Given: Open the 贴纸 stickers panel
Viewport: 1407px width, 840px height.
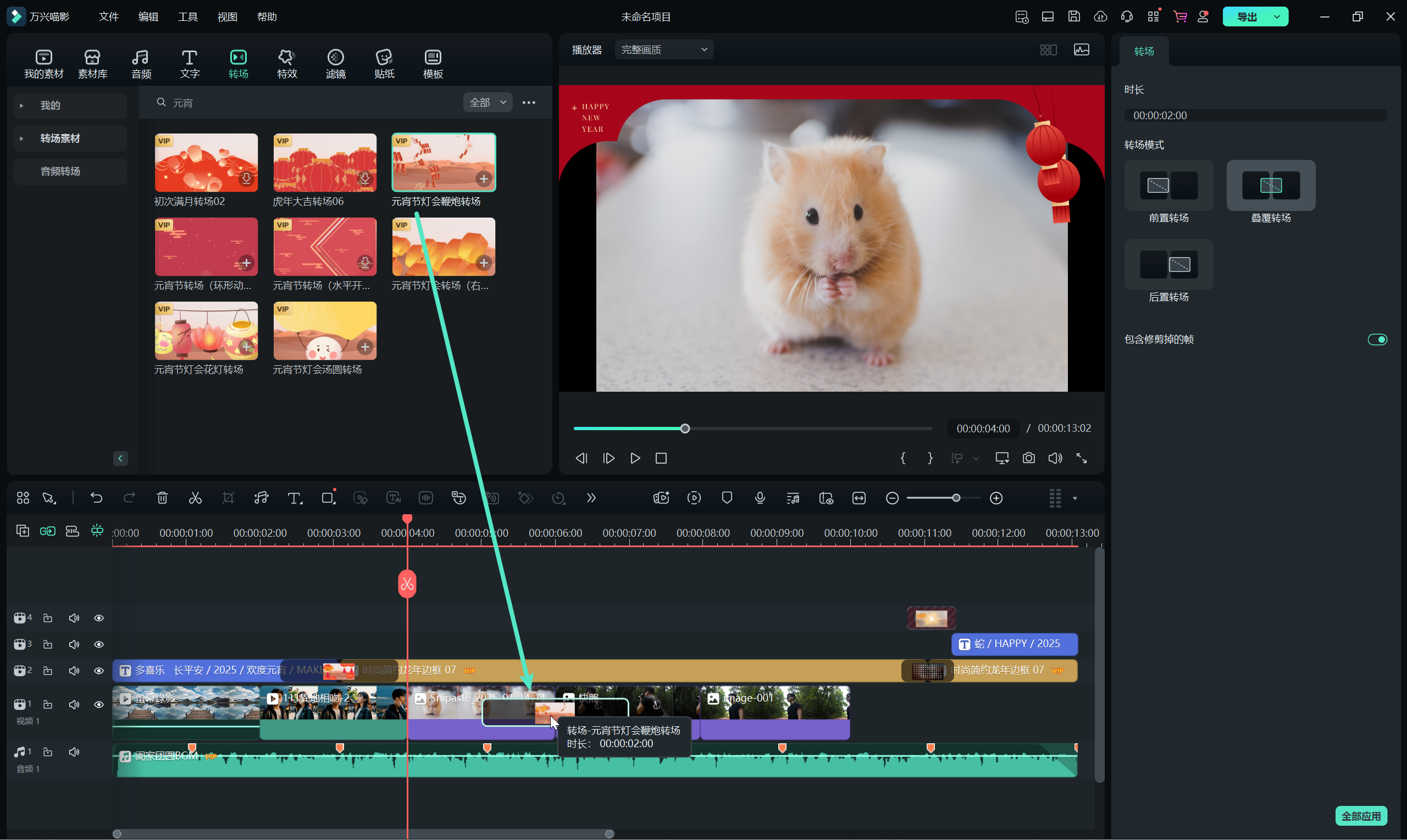Looking at the screenshot, I should 384,63.
